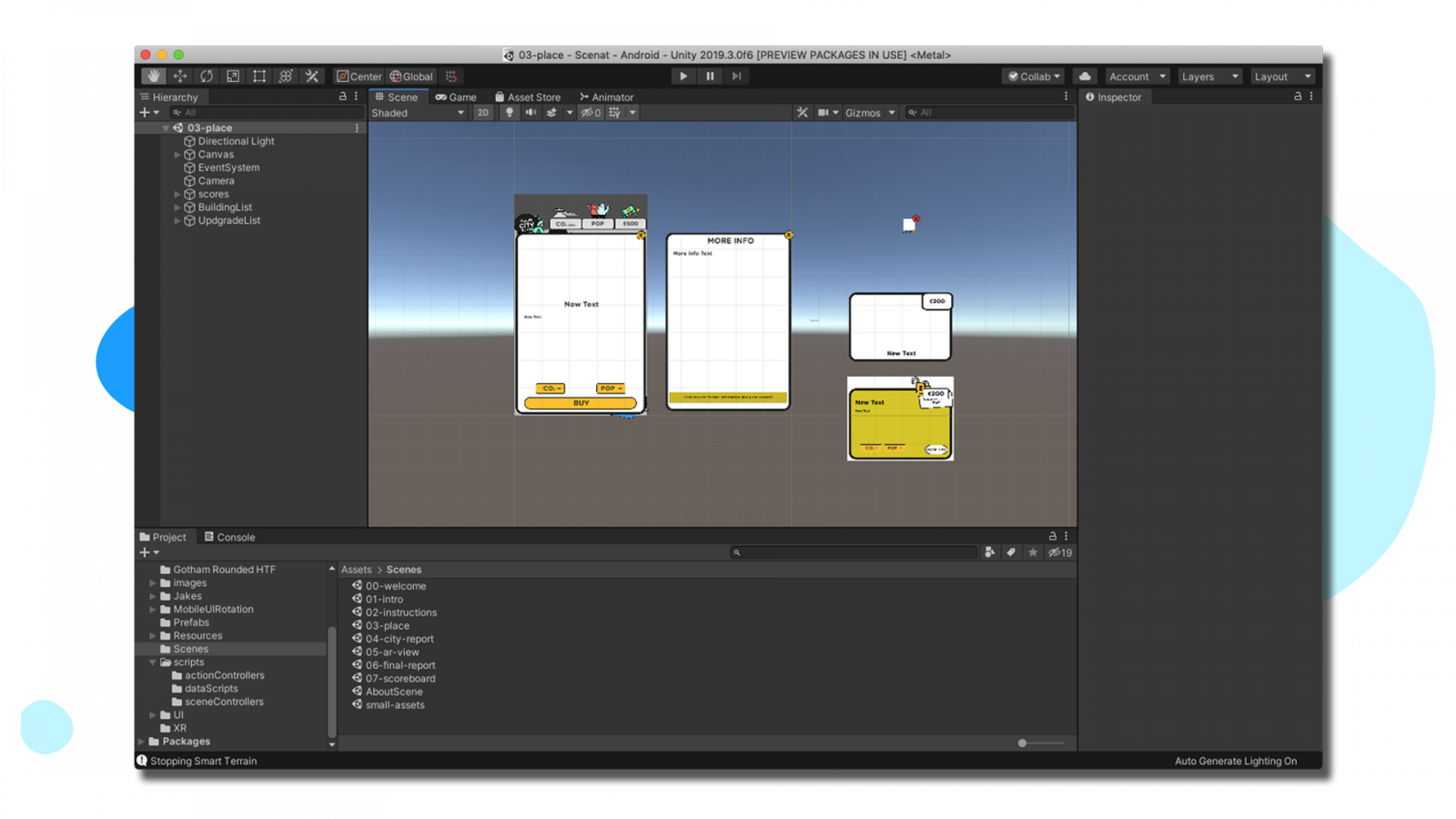Search by label in Project
This screenshot has width=1456, height=819.
[x=1011, y=552]
